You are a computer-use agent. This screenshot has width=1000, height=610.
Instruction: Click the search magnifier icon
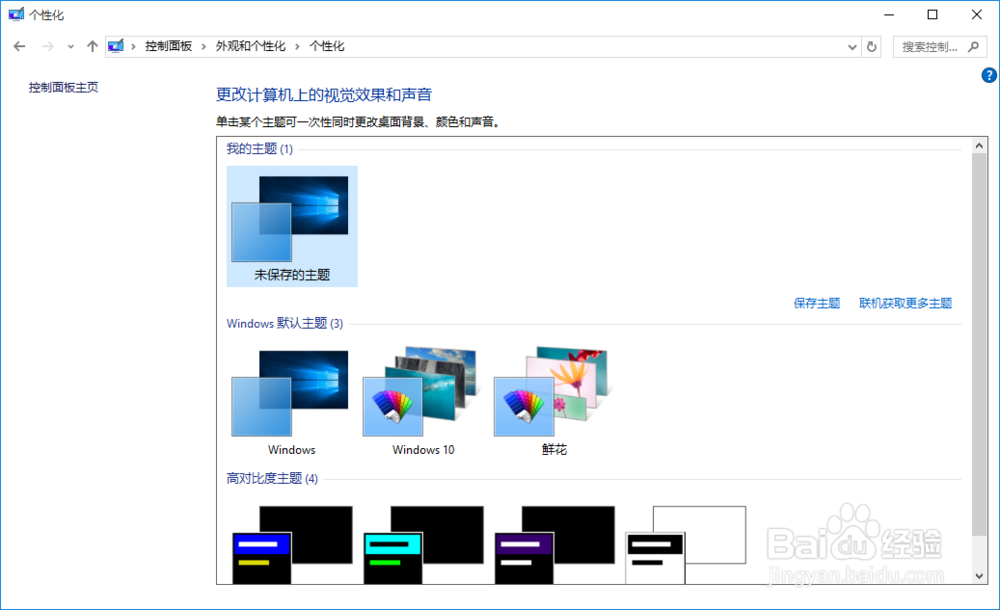point(973,47)
